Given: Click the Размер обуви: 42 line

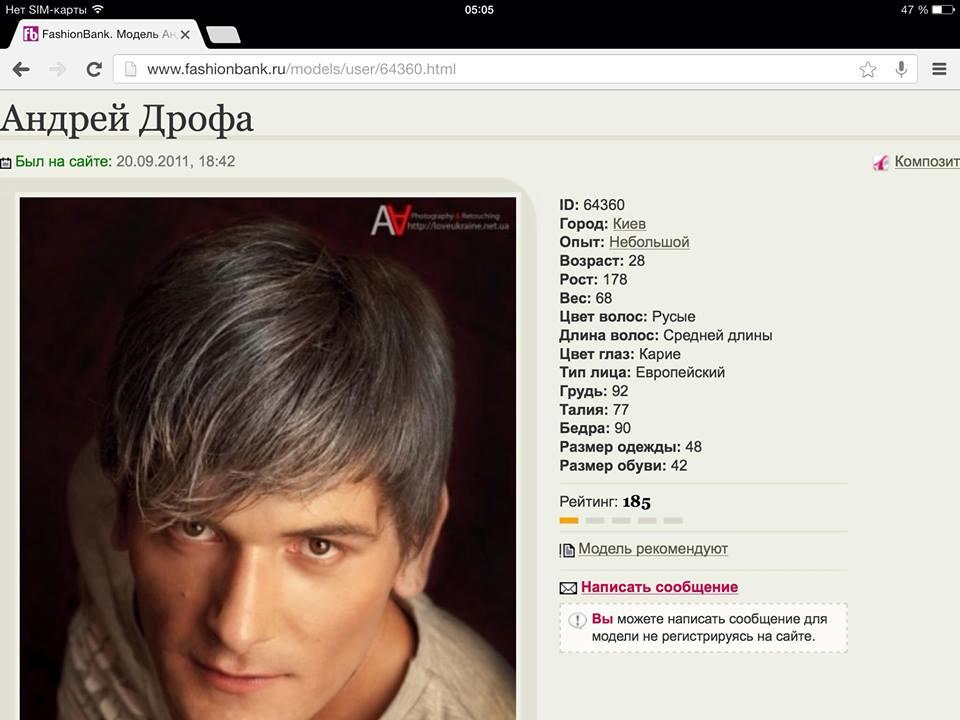Looking at the screenshot, I should 623,465.
